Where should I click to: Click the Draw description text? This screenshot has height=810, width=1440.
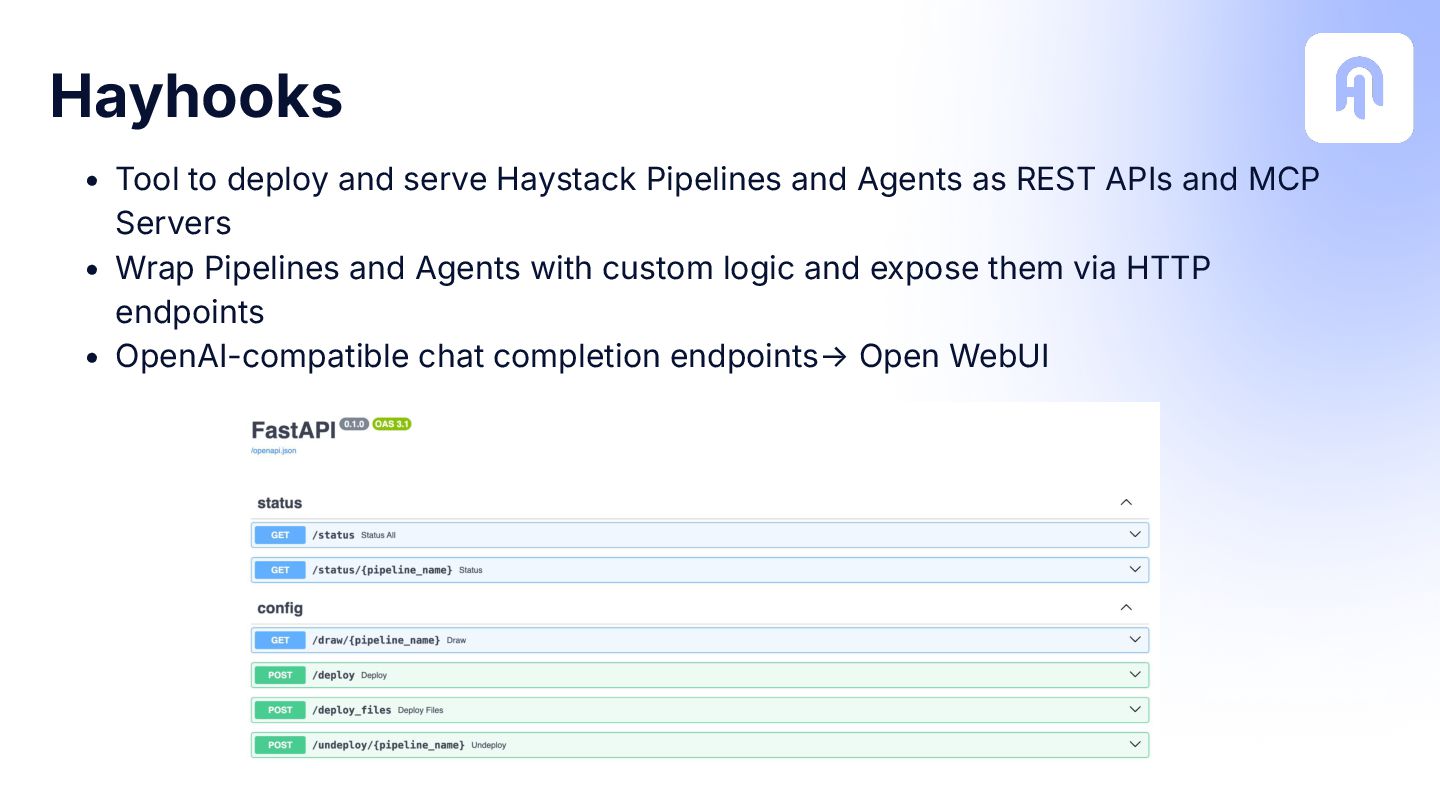[x=456, y=640]
